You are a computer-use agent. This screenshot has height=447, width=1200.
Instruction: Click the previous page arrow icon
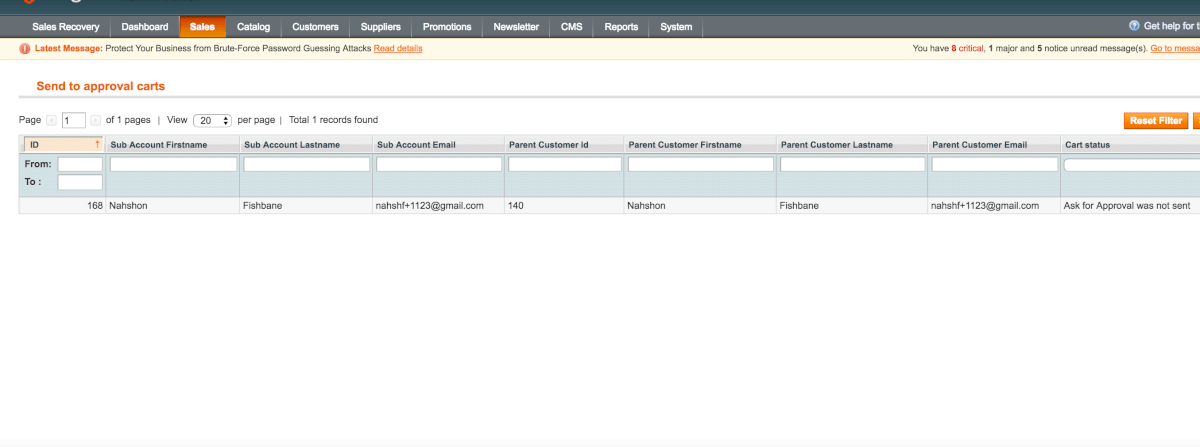51,120
